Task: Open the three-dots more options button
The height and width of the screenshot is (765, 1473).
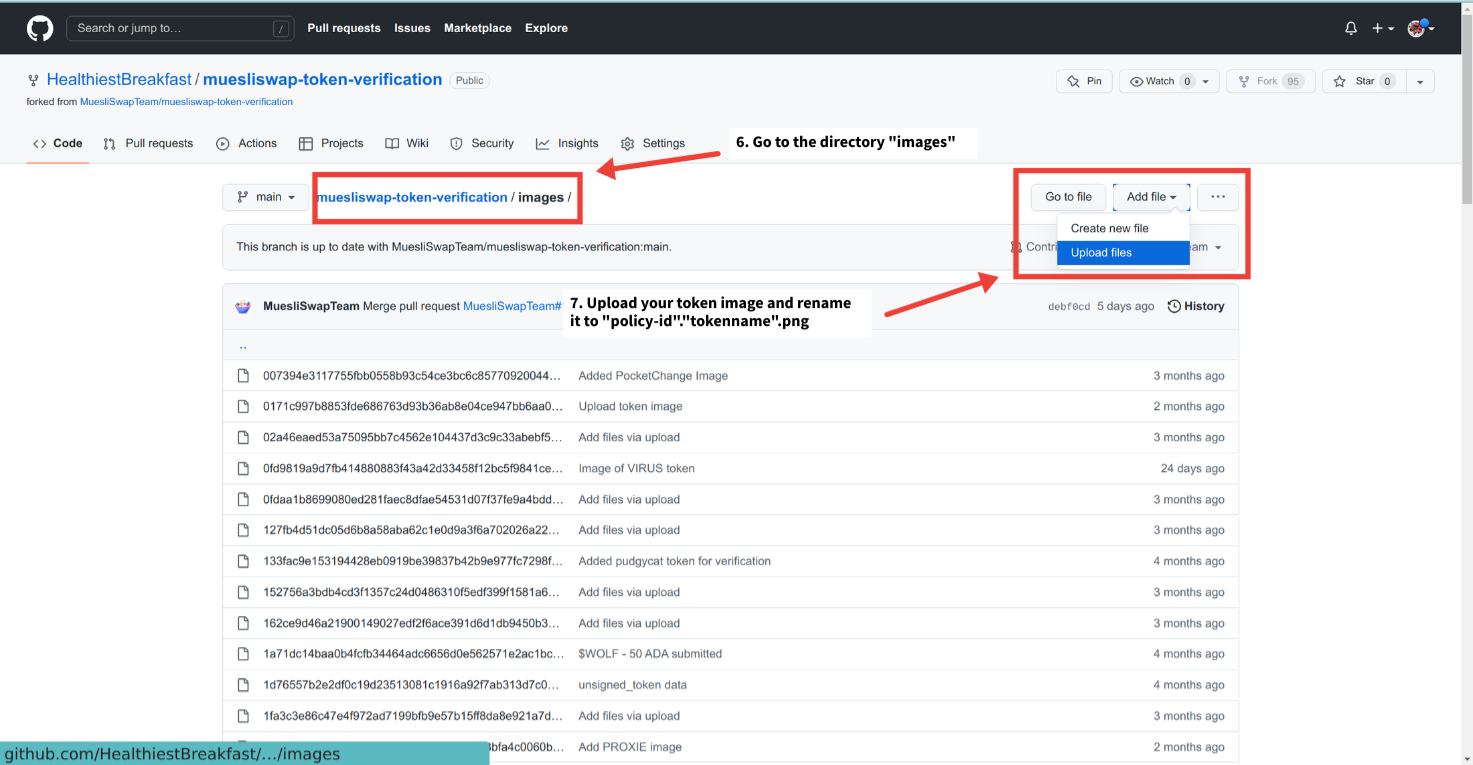Action: (x=1218, y=197)
